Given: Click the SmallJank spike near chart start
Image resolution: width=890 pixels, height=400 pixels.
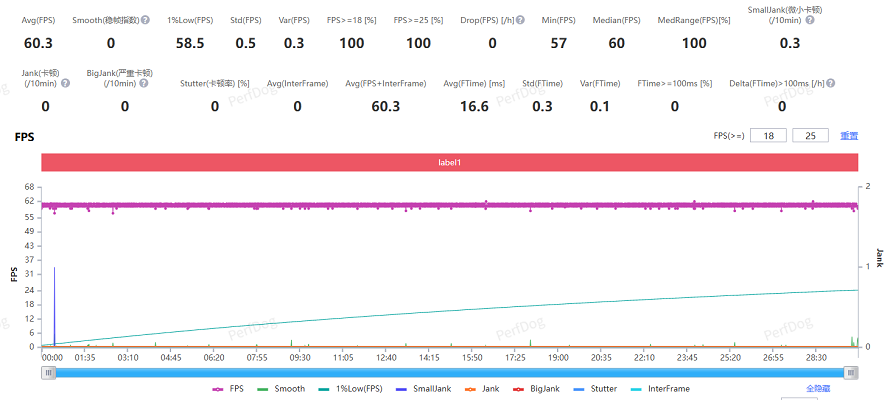Looking at the screenshot, I should 54,305.
